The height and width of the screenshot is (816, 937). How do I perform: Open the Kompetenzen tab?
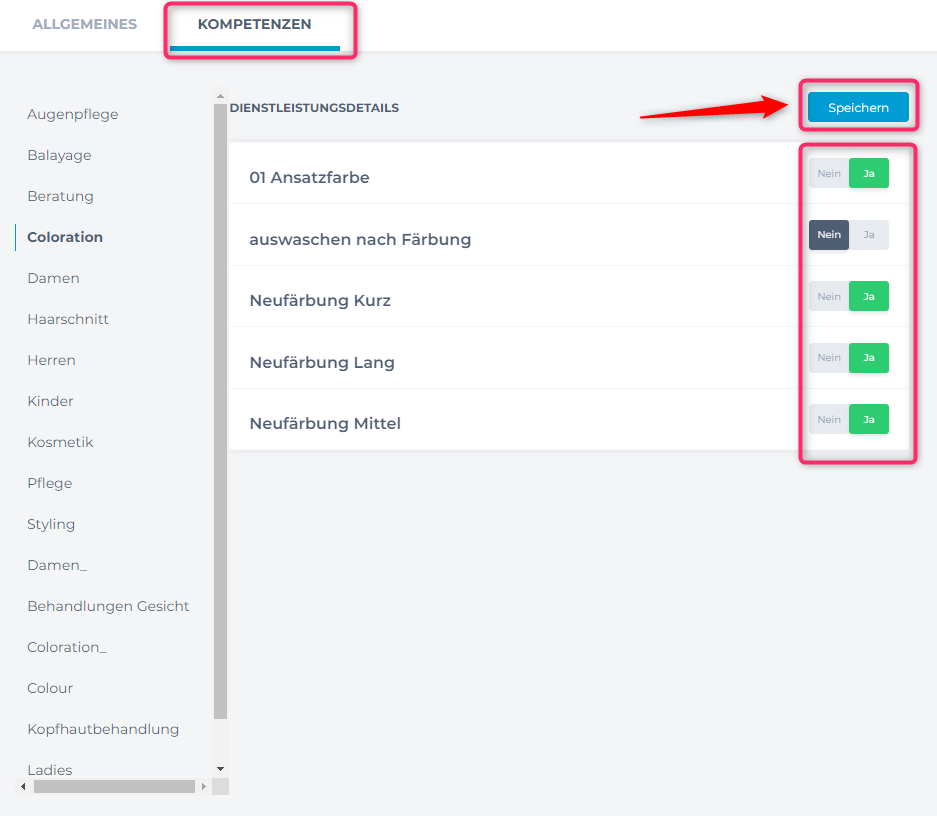pyautogui.click(x=254, y=24)
